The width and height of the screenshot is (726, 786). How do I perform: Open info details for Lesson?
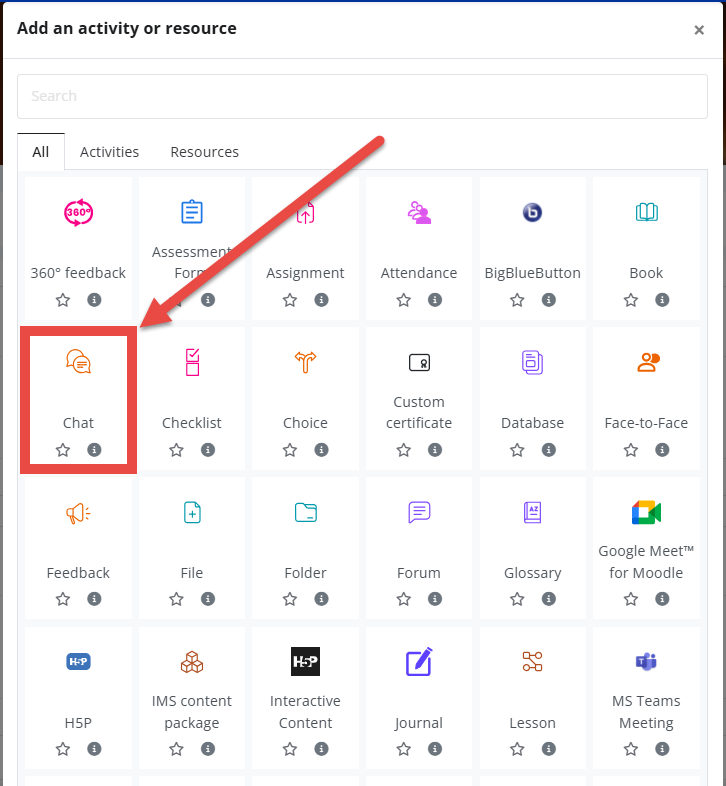(x=549, y=748)
